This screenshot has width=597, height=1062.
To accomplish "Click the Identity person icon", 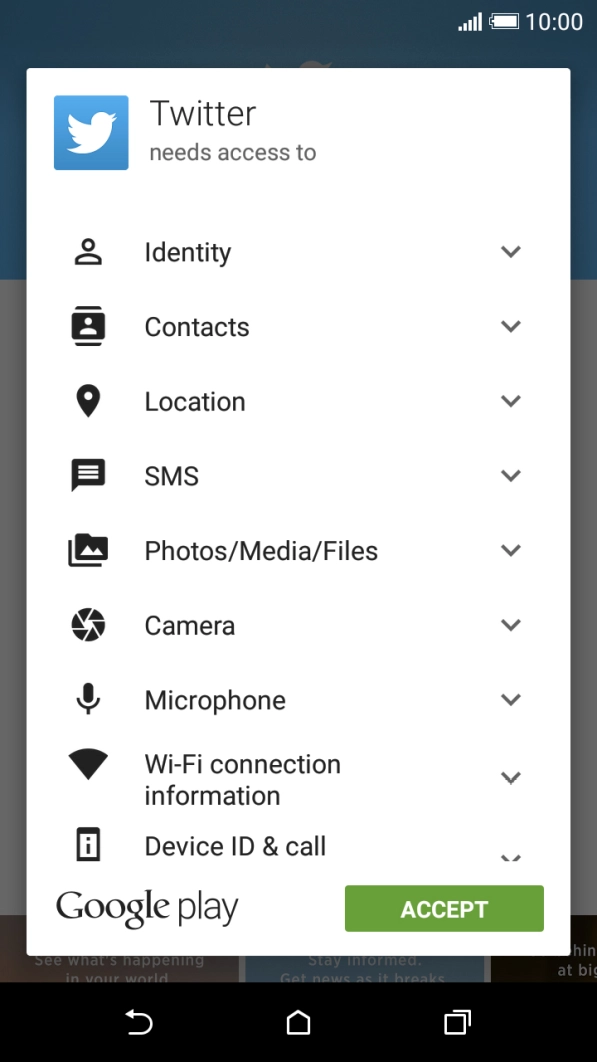I will 88,252.
